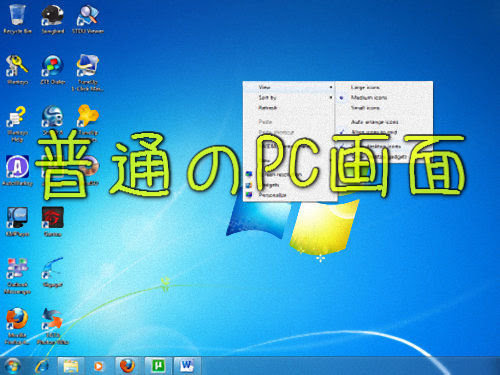The width and height of the screenshot is (500, 375).
Task: Open the KMPlayer desktop shortcut
Action: 17,222
